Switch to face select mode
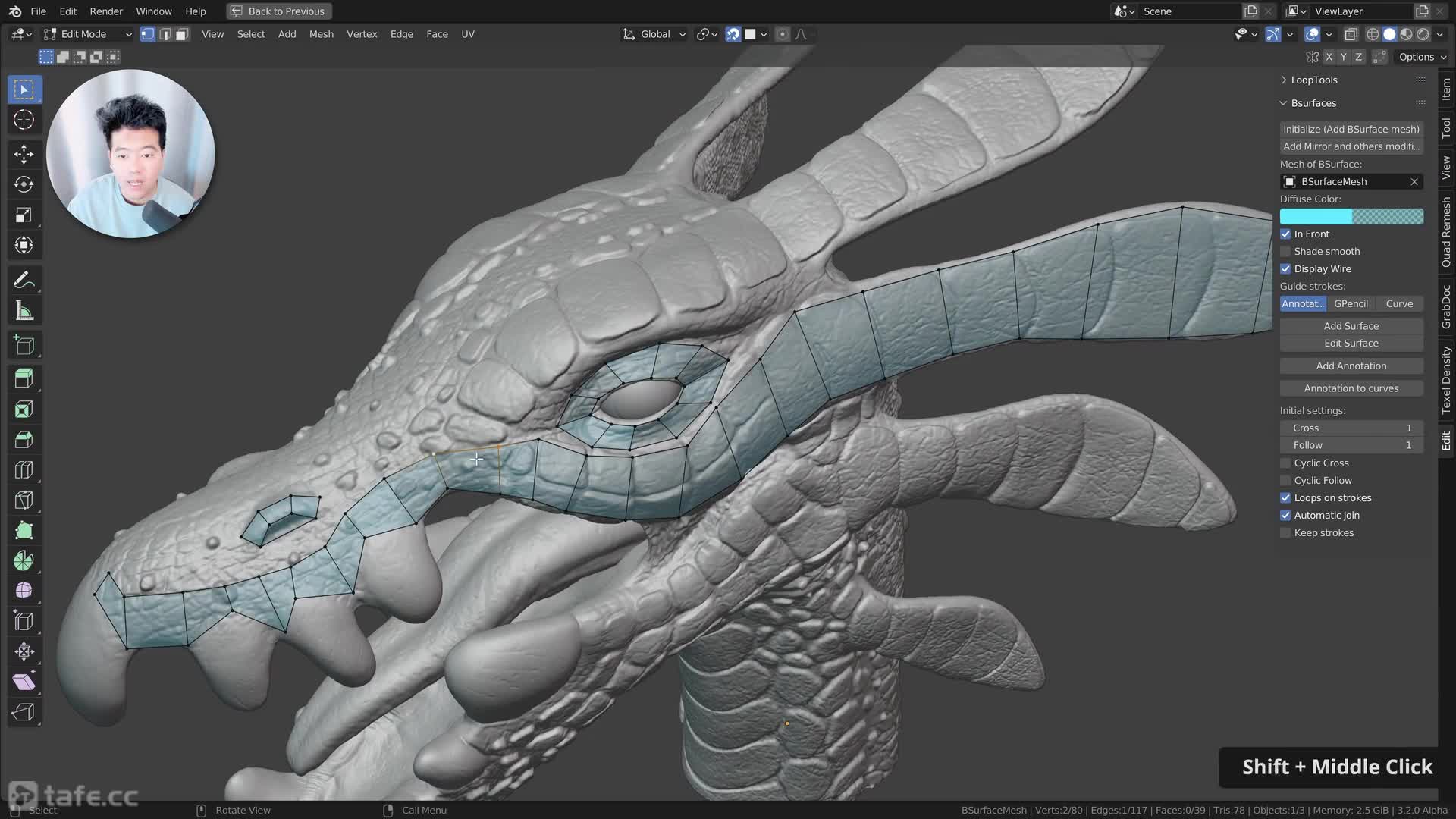This screenshot has width=1456, height=819. pos(182,34)
